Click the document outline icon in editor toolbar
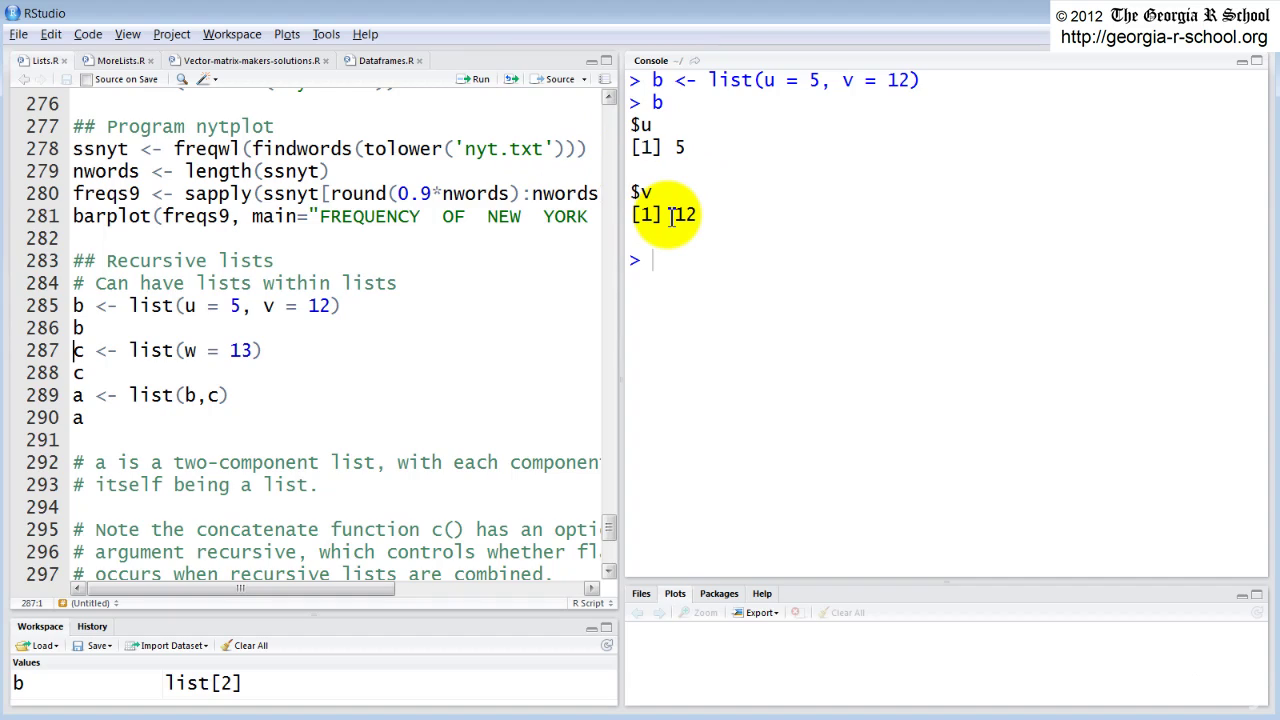1280x720 pixels. [604, 79]
